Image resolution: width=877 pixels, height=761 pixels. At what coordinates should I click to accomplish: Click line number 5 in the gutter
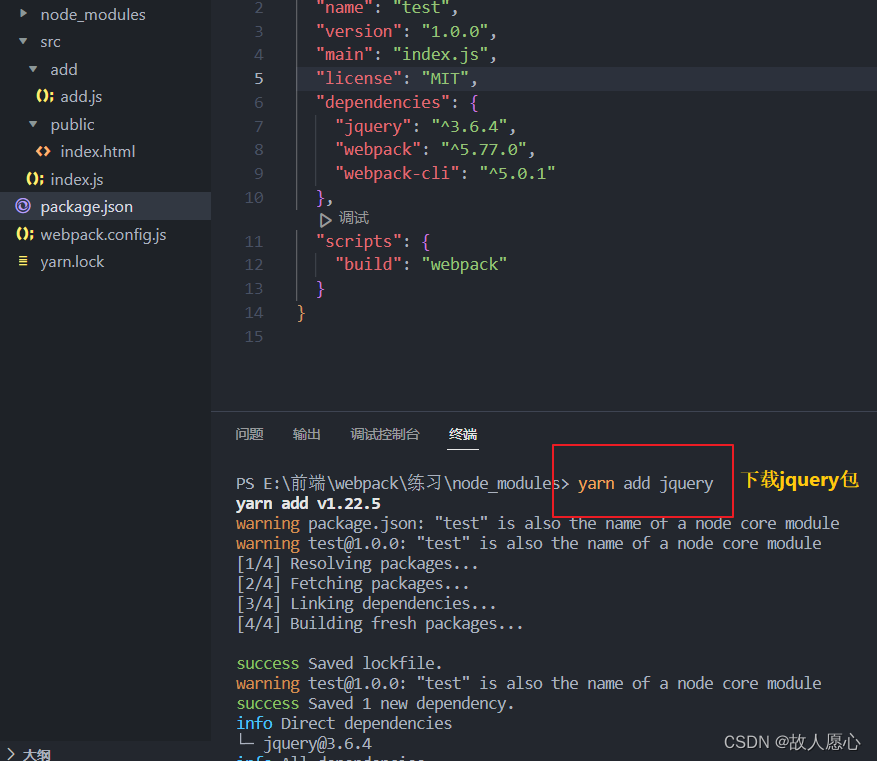pos(258,78)
